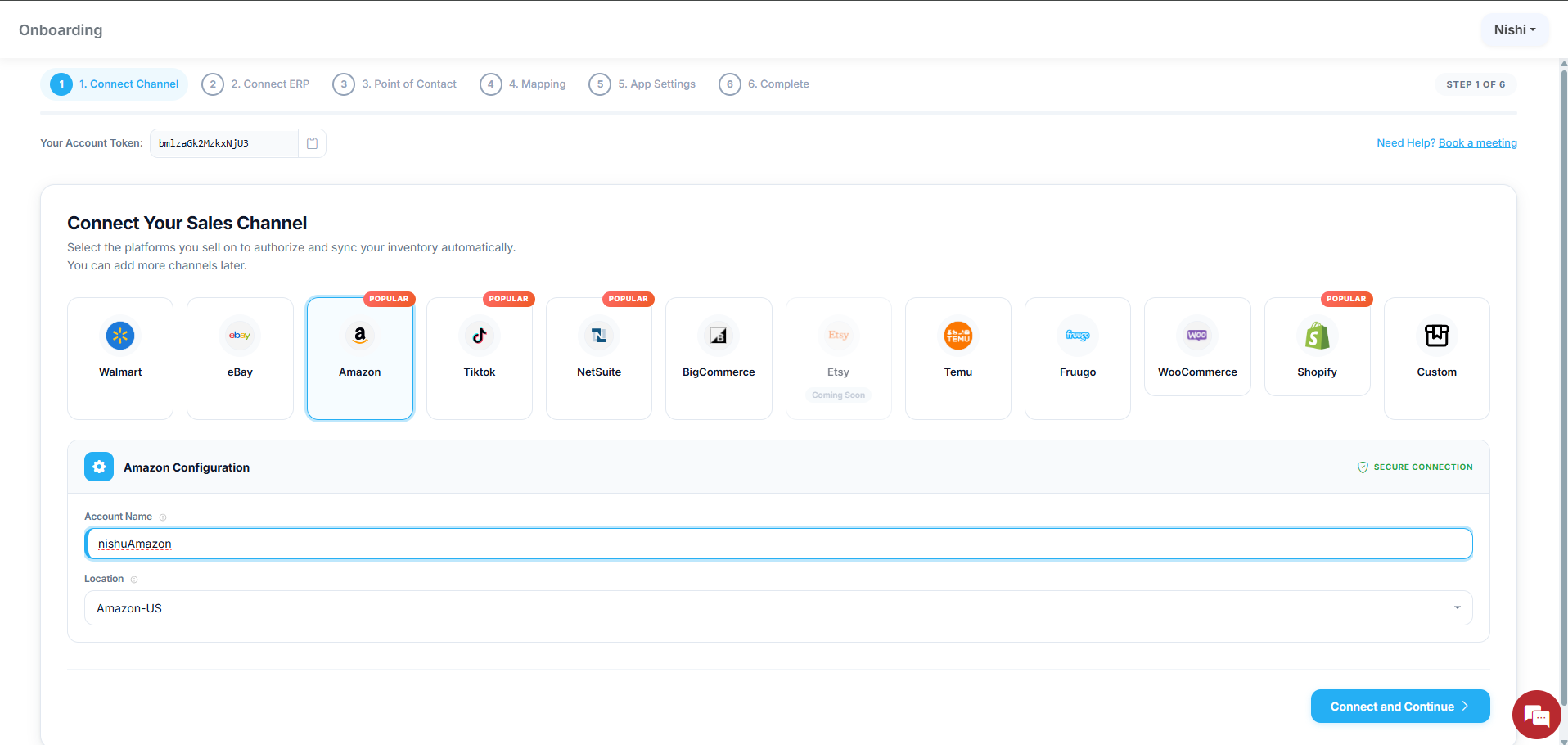Image resolution: width=1568 pixels, height=745 pixels.
Task: Select the BigCommerce channel tile
Action: point(718,358)
